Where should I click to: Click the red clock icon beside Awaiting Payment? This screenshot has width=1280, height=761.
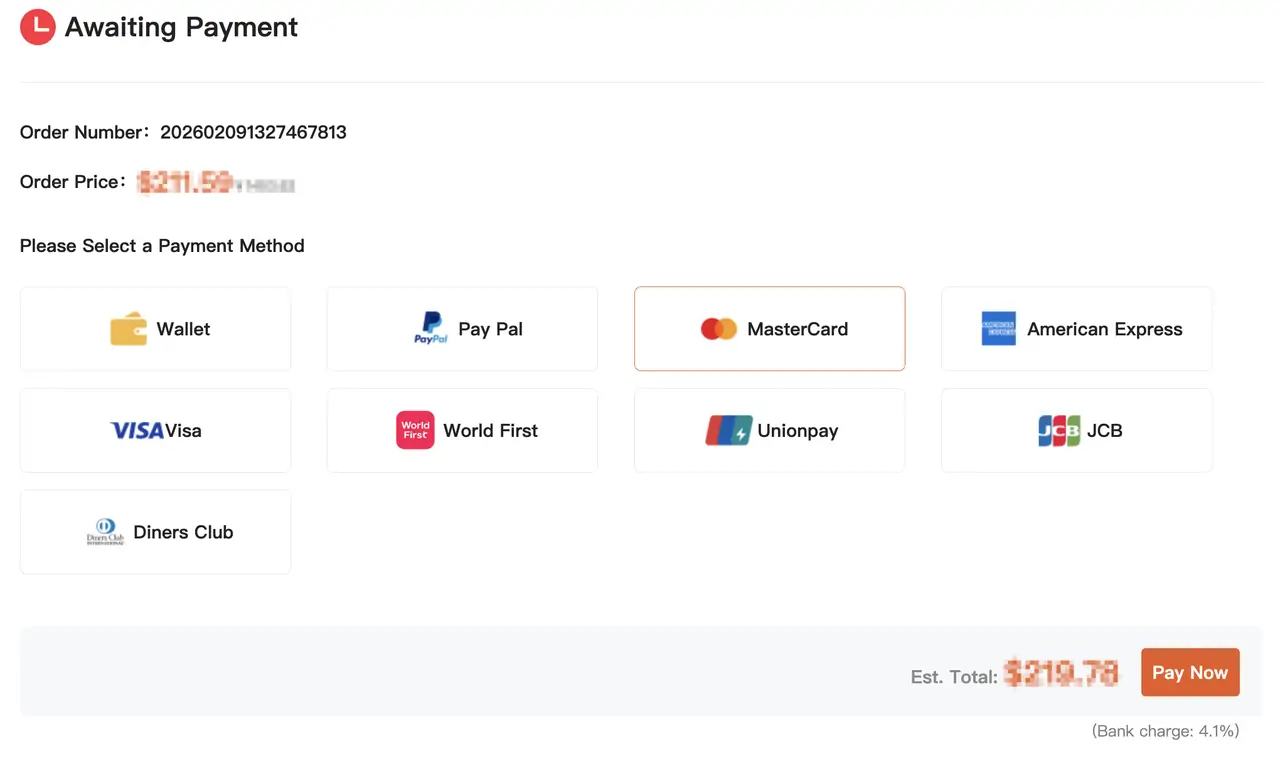38,27
